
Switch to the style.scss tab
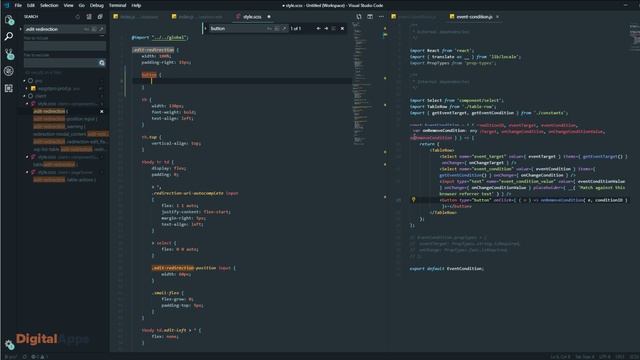252,17
